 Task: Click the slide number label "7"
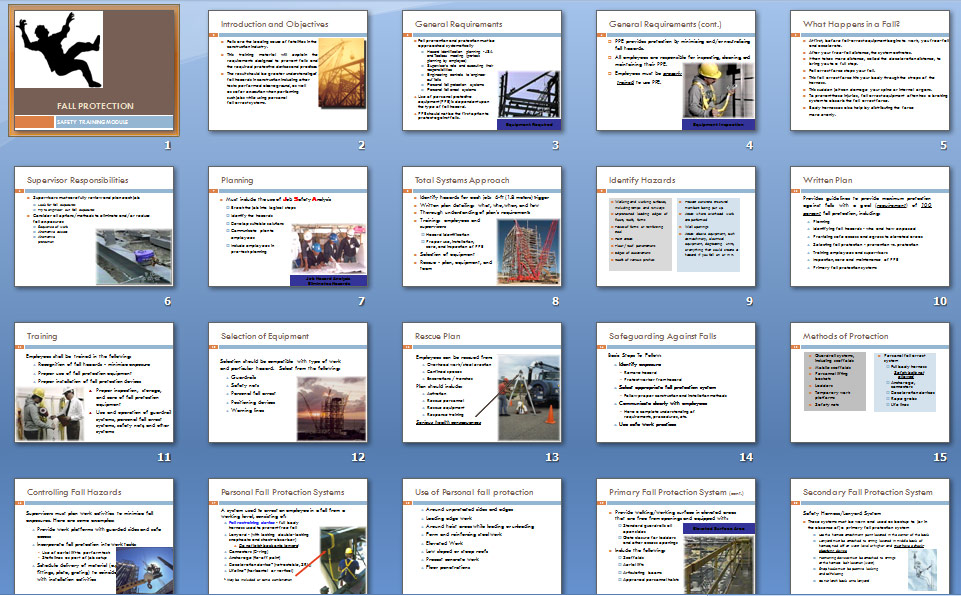[362, 301]
